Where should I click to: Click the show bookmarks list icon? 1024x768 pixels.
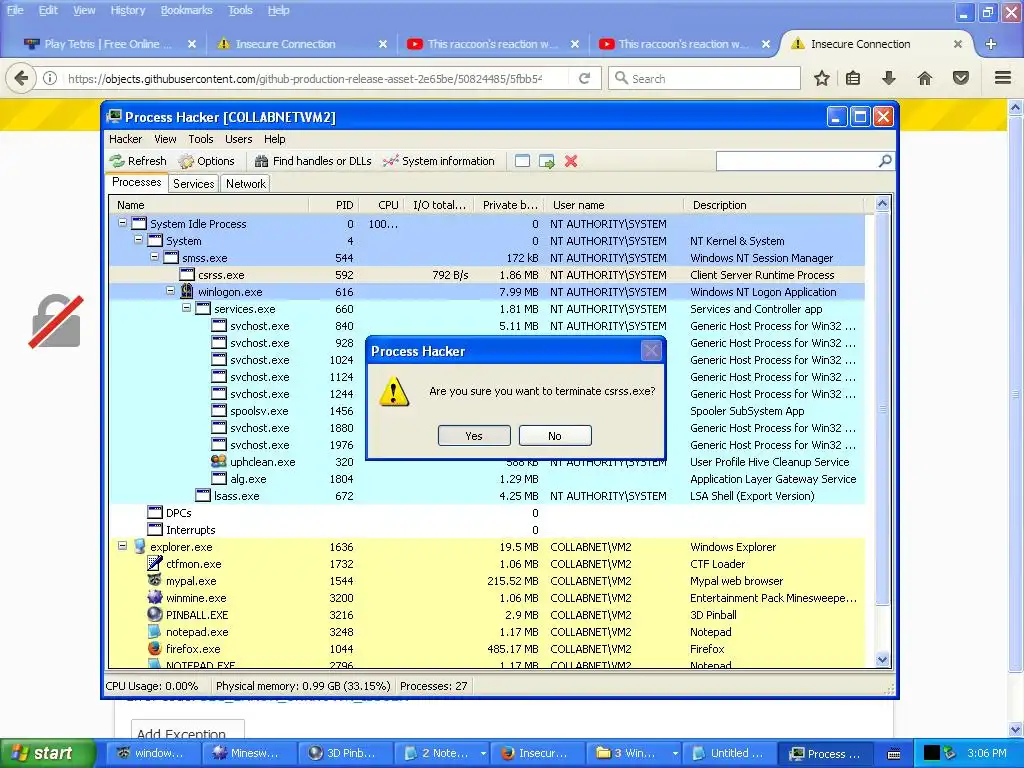point(853,78)
